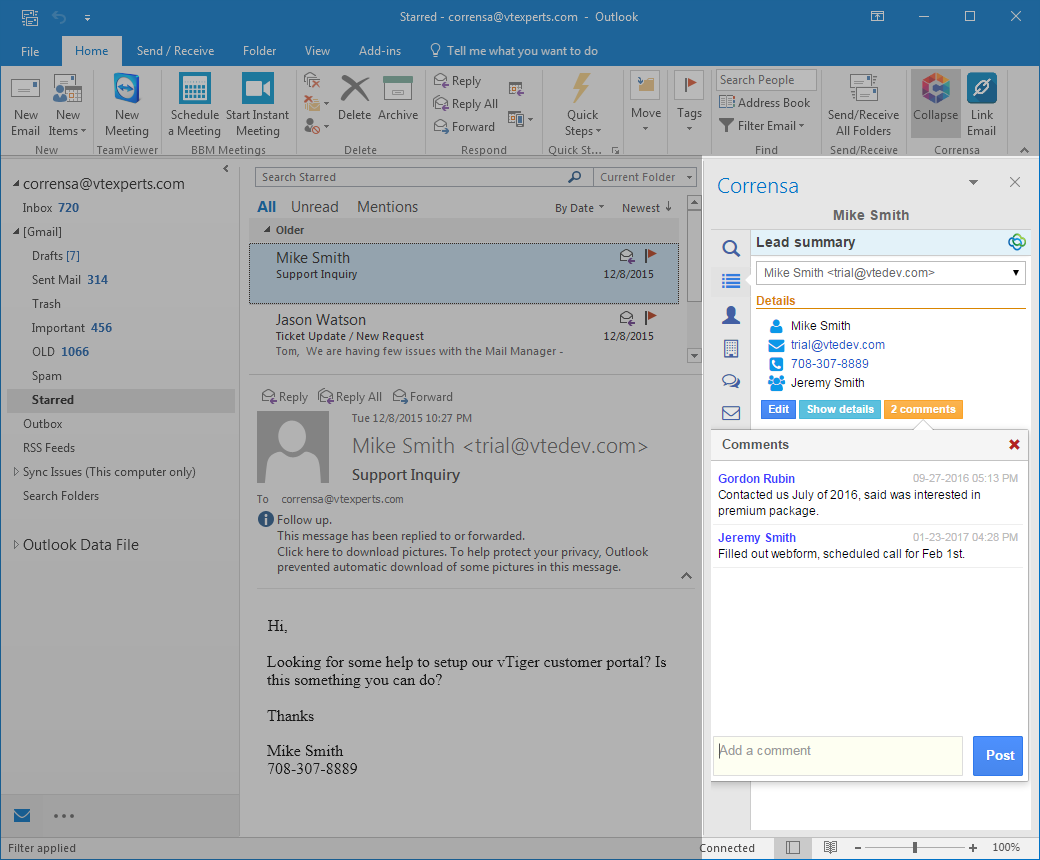1040x860 pixels.
Task: Open the Corrensa sidebar list summary icon
Action: 731,281
